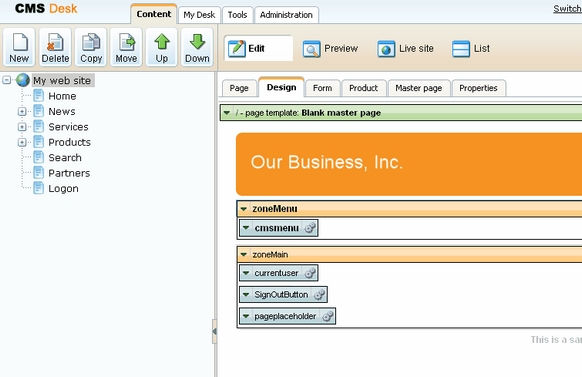Screen dimensions: 582x377
Task: Open the Administration tab
Action: 286,15
